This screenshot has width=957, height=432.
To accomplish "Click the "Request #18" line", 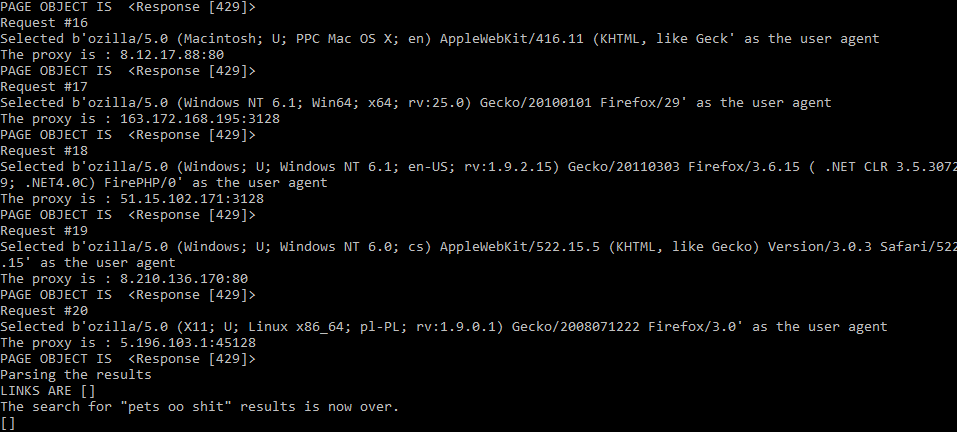I will coord(44,151).
